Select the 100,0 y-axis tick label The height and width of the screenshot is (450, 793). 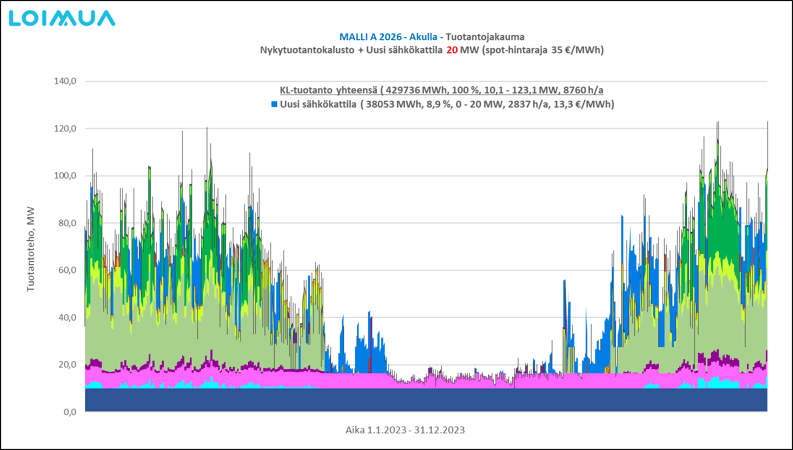click(x=65, y=176)
